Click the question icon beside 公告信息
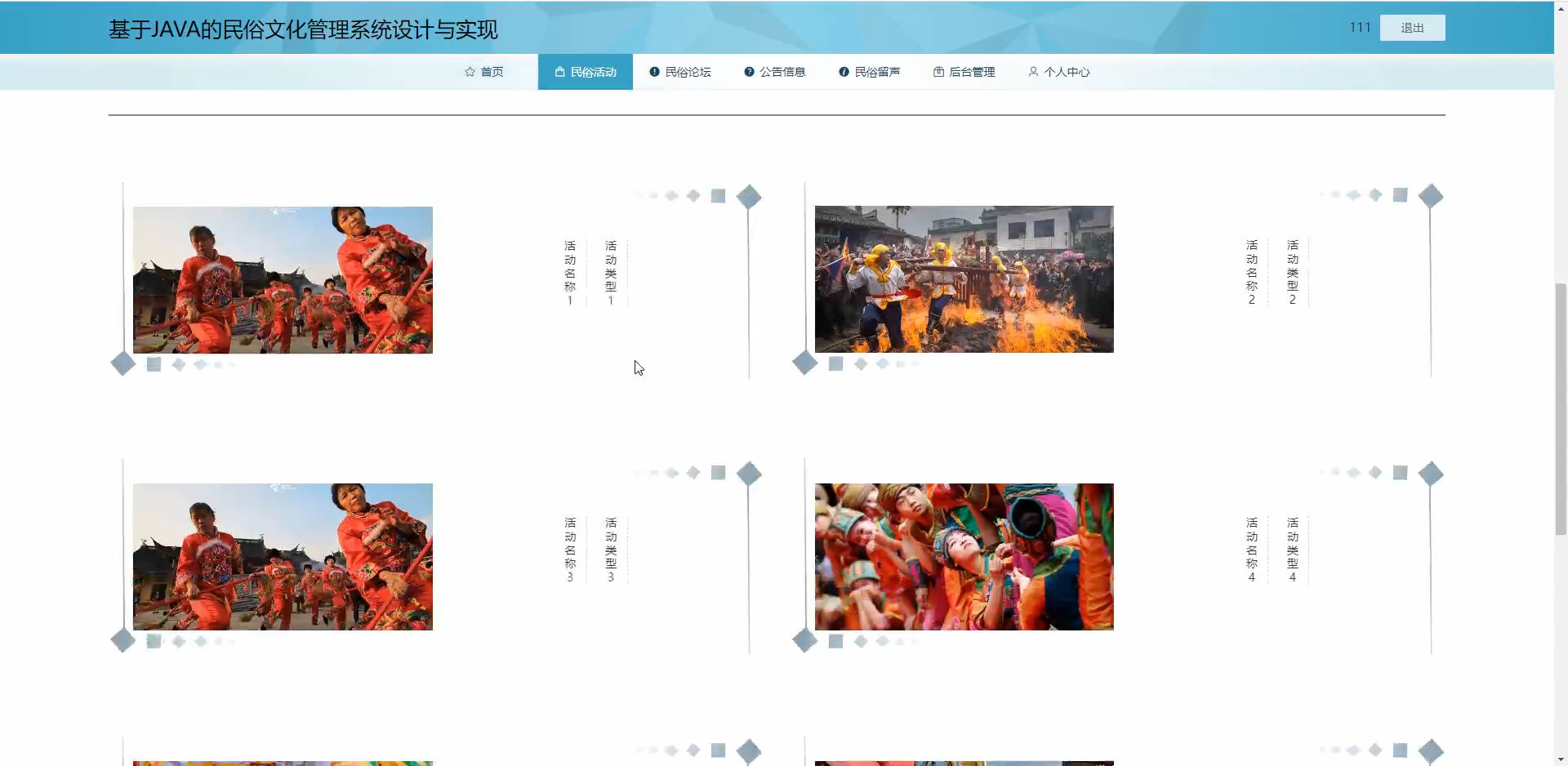Viewport: 1568px width, 766px height. (749, 72)
